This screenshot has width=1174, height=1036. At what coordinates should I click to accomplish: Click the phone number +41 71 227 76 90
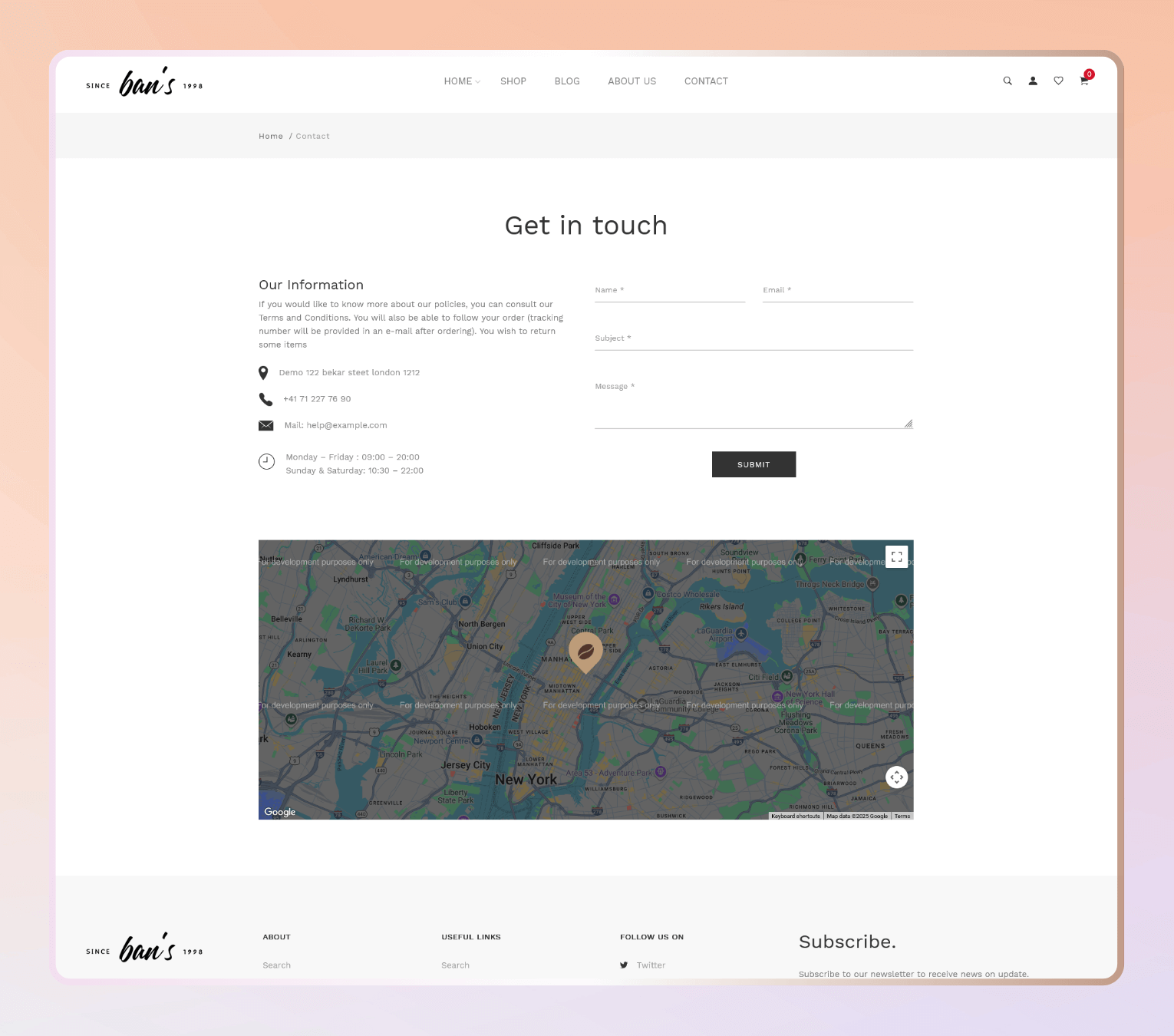coord(317,399)
